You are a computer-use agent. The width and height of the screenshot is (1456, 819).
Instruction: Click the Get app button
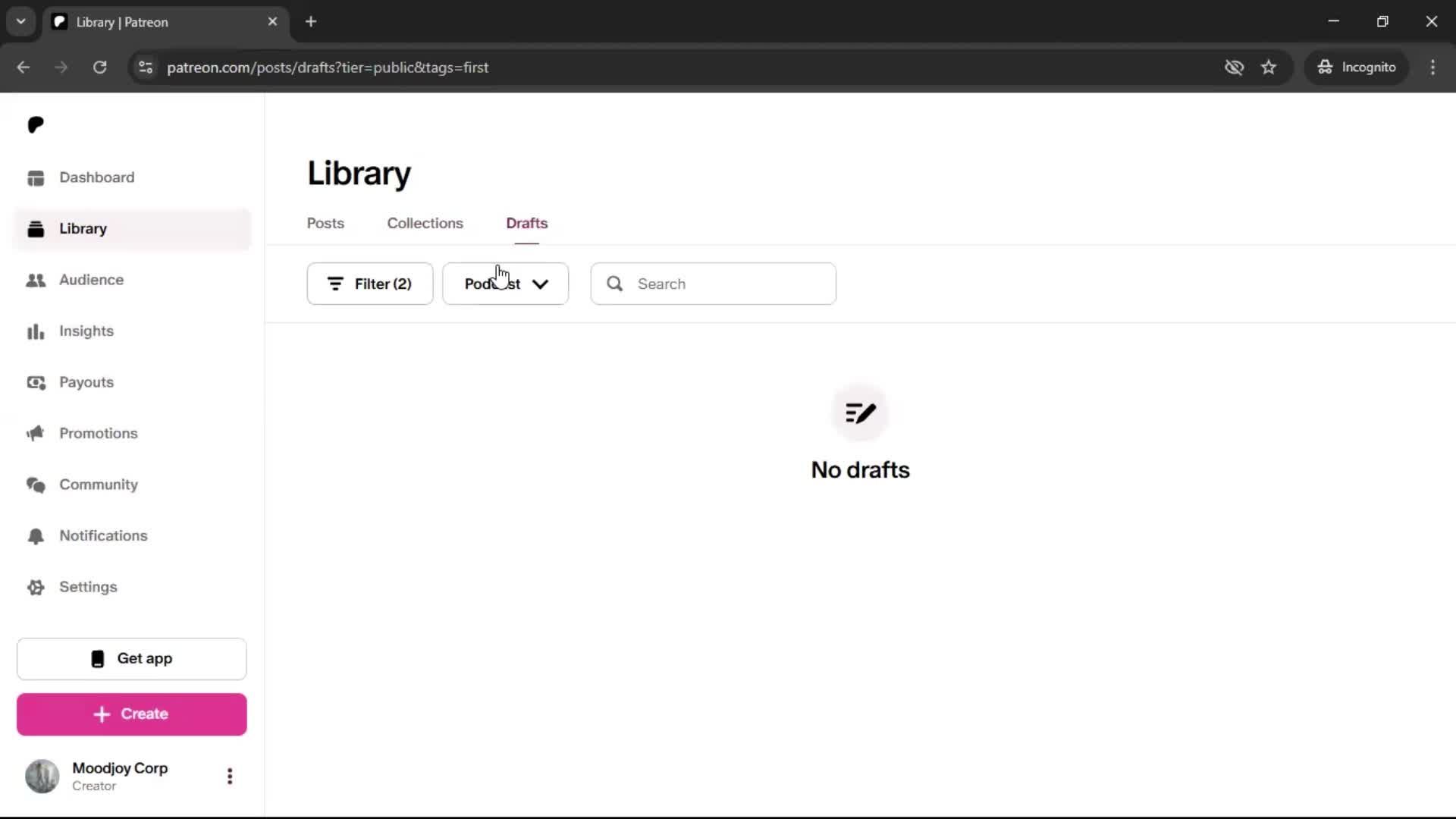(x=132, y=659)
